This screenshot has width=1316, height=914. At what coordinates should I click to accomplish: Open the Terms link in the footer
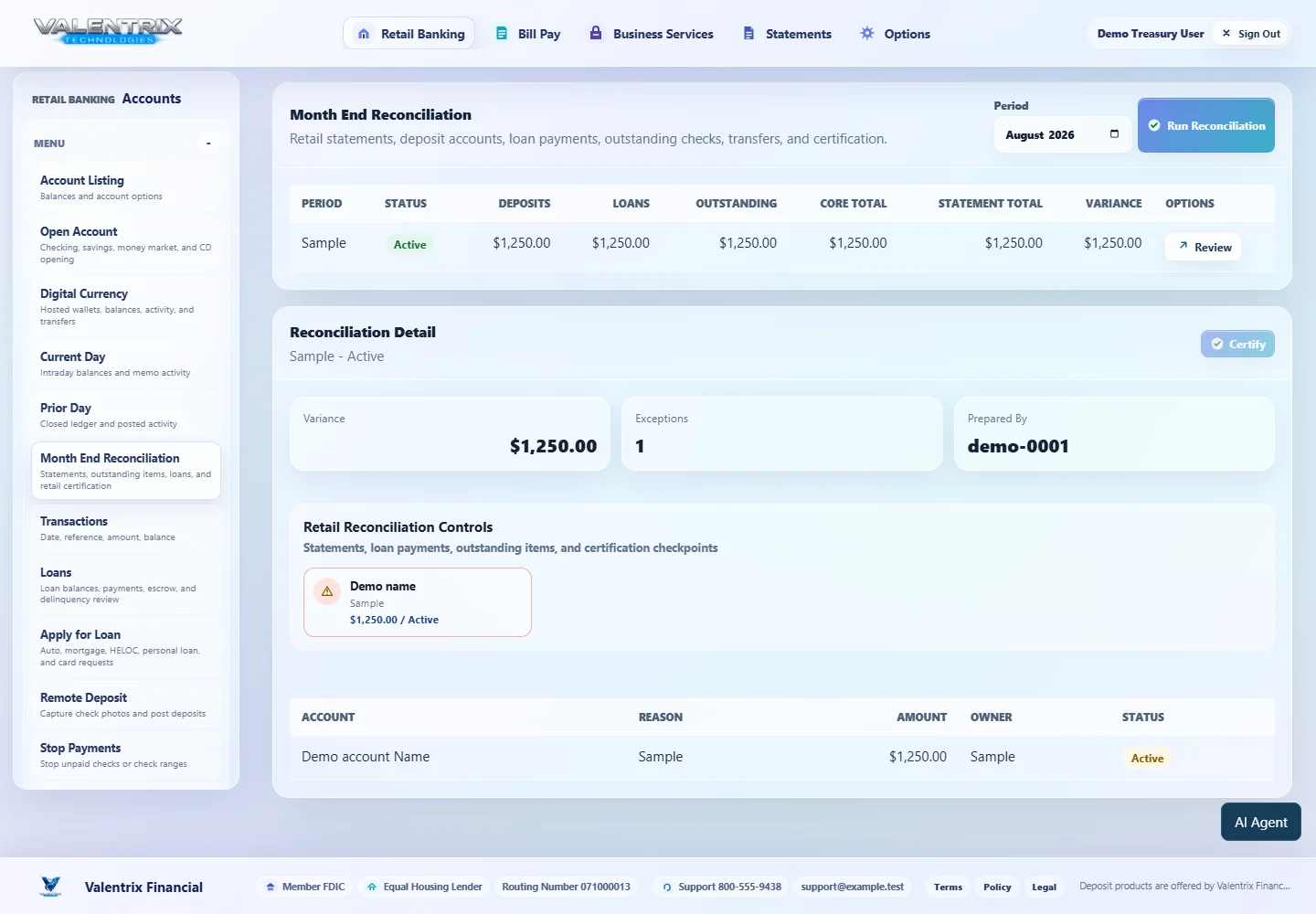pyautogui.click(x=948, y=887)
